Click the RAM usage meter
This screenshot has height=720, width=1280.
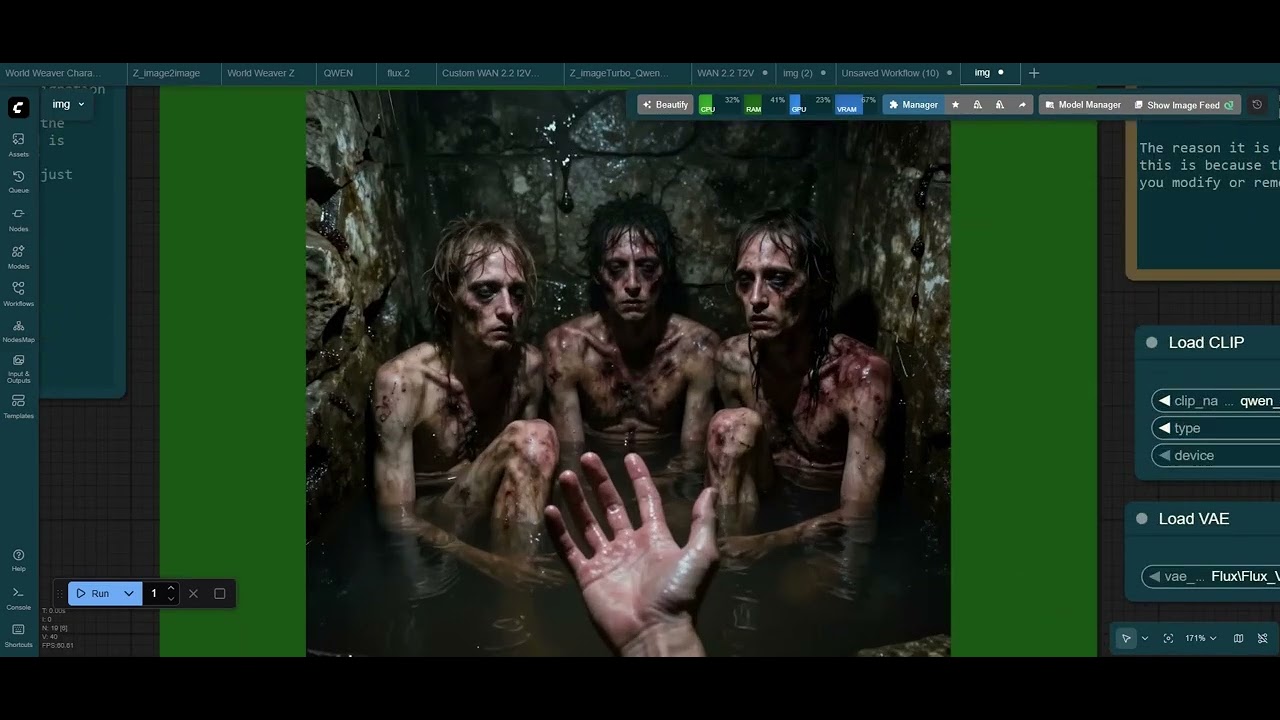point(765,105)
